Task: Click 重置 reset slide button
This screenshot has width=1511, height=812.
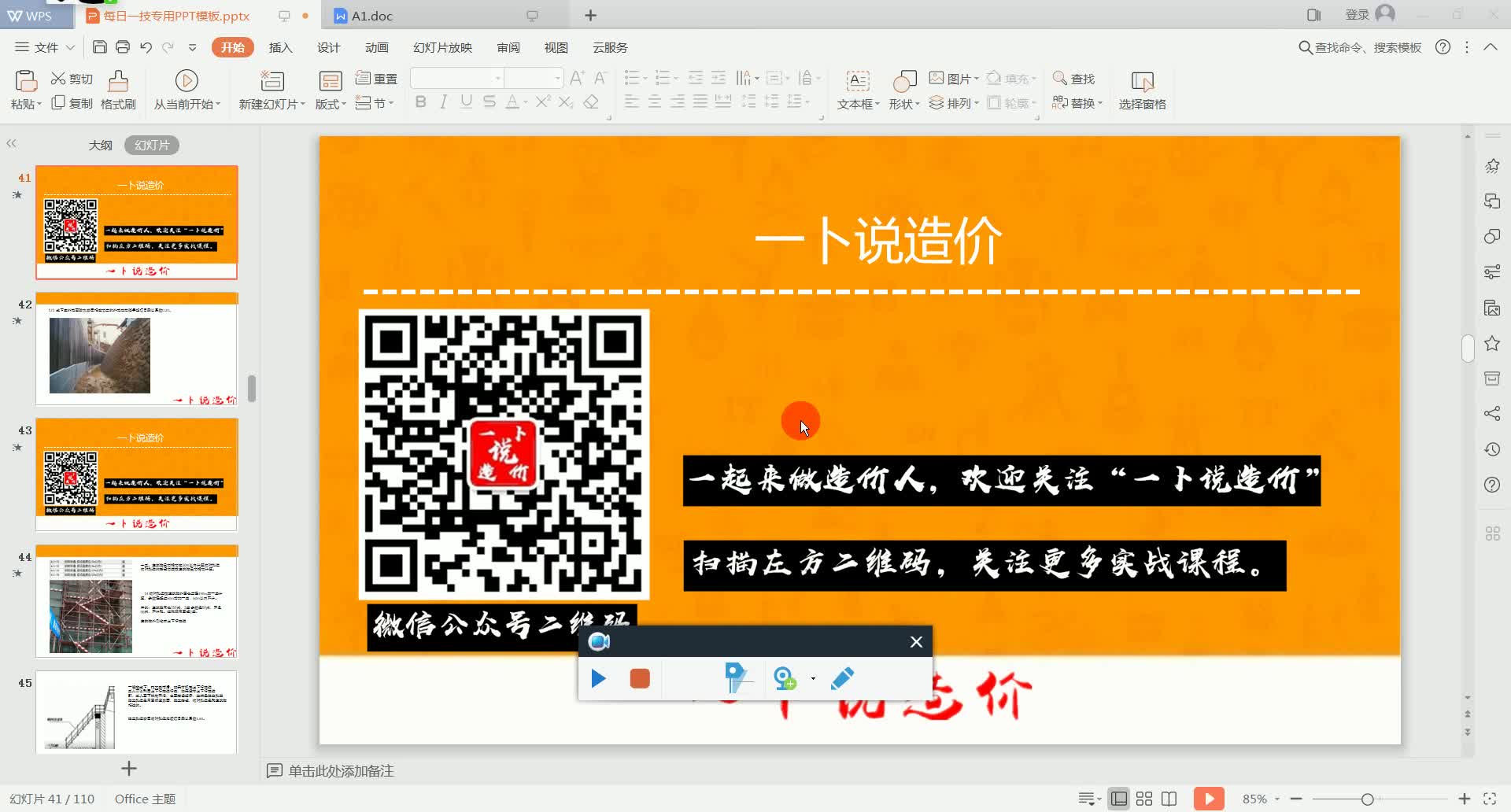Action: pyautogui.click(x=376, y=78)
